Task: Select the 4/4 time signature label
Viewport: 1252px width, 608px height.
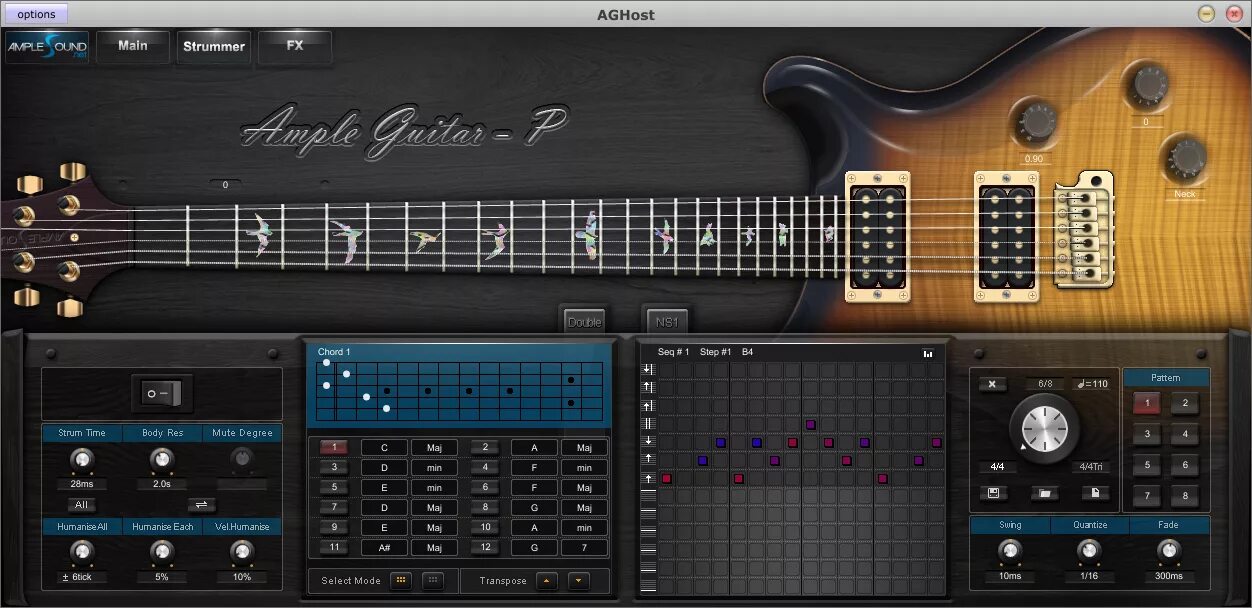Action: [997, 467]
